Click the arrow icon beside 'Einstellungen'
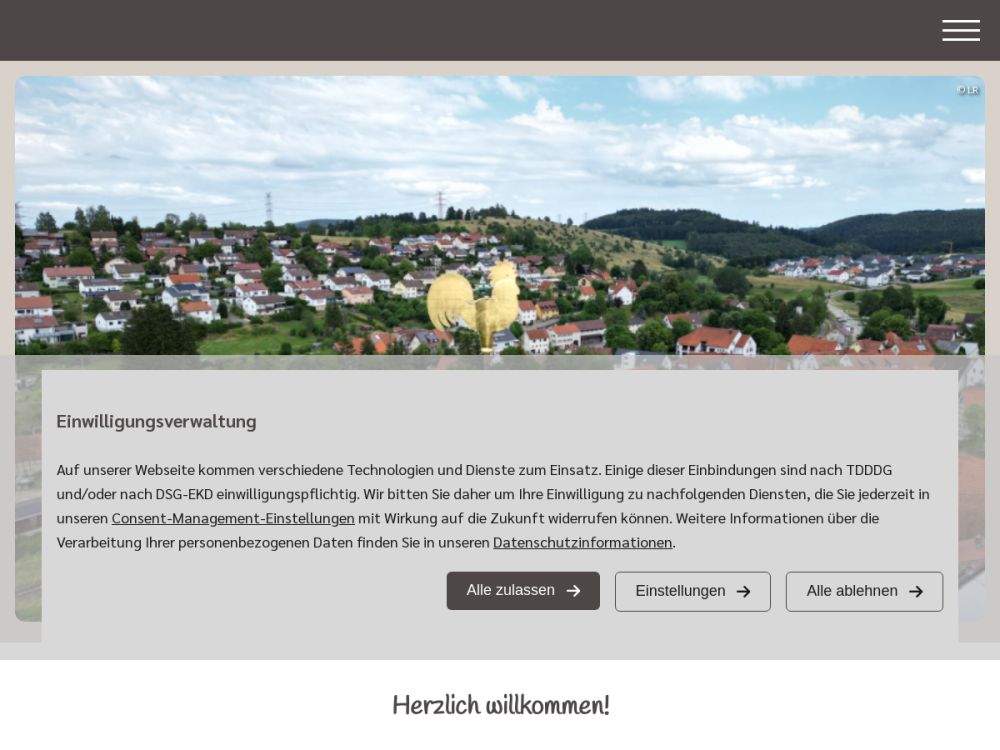 pos(743,591)
